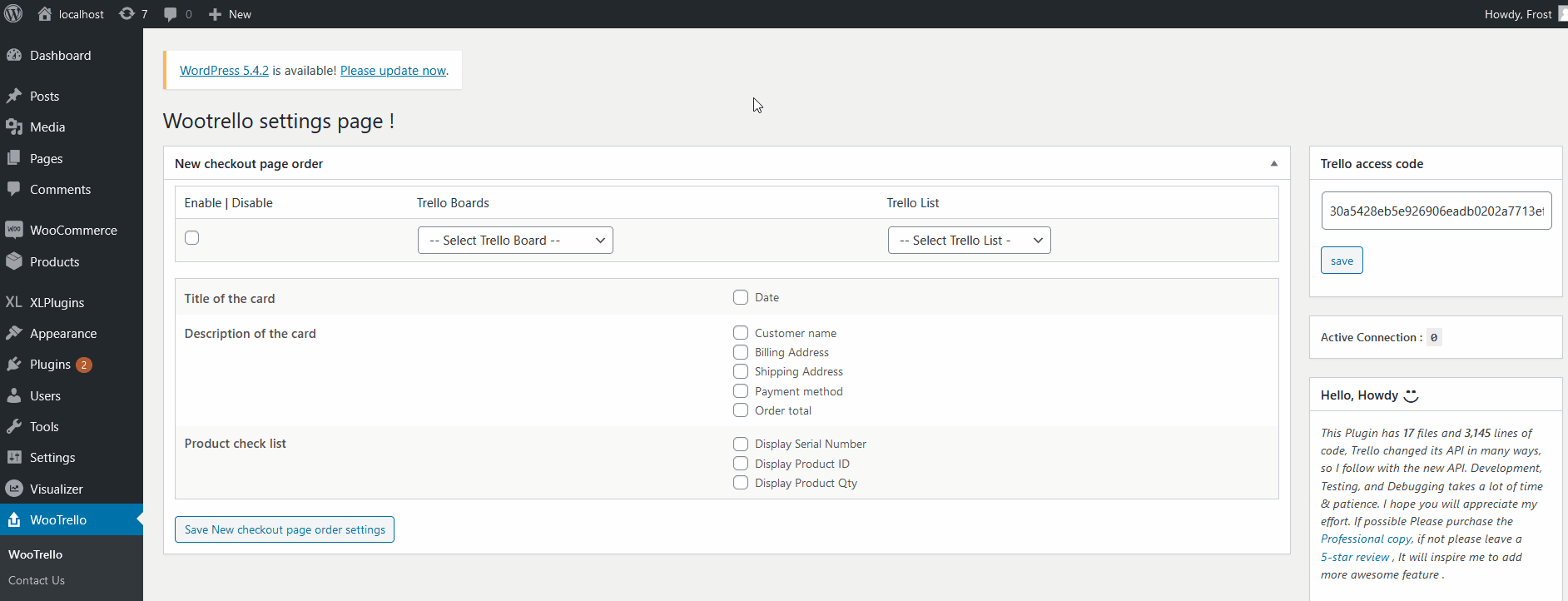Click the Pages icon in sidebar

pyautogui.click(x=14, y=158)
